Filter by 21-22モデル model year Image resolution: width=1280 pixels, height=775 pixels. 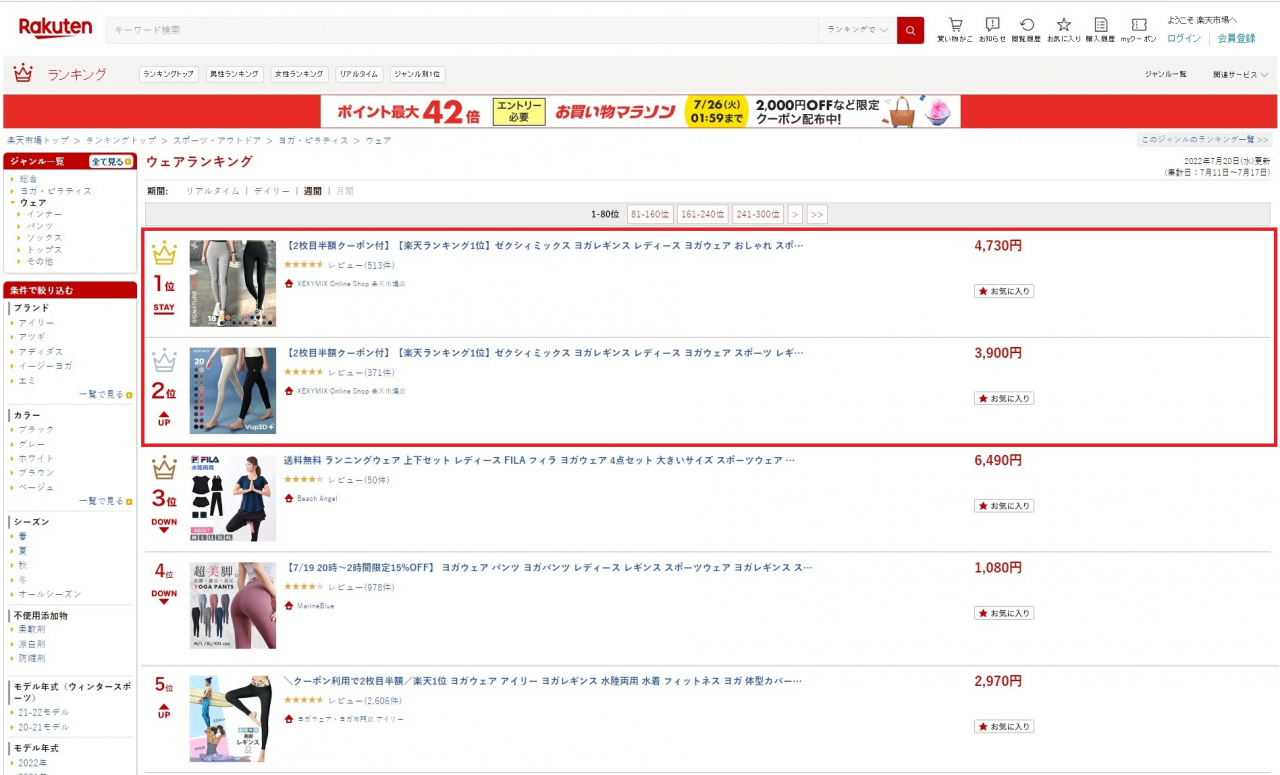tap(44, 712)
